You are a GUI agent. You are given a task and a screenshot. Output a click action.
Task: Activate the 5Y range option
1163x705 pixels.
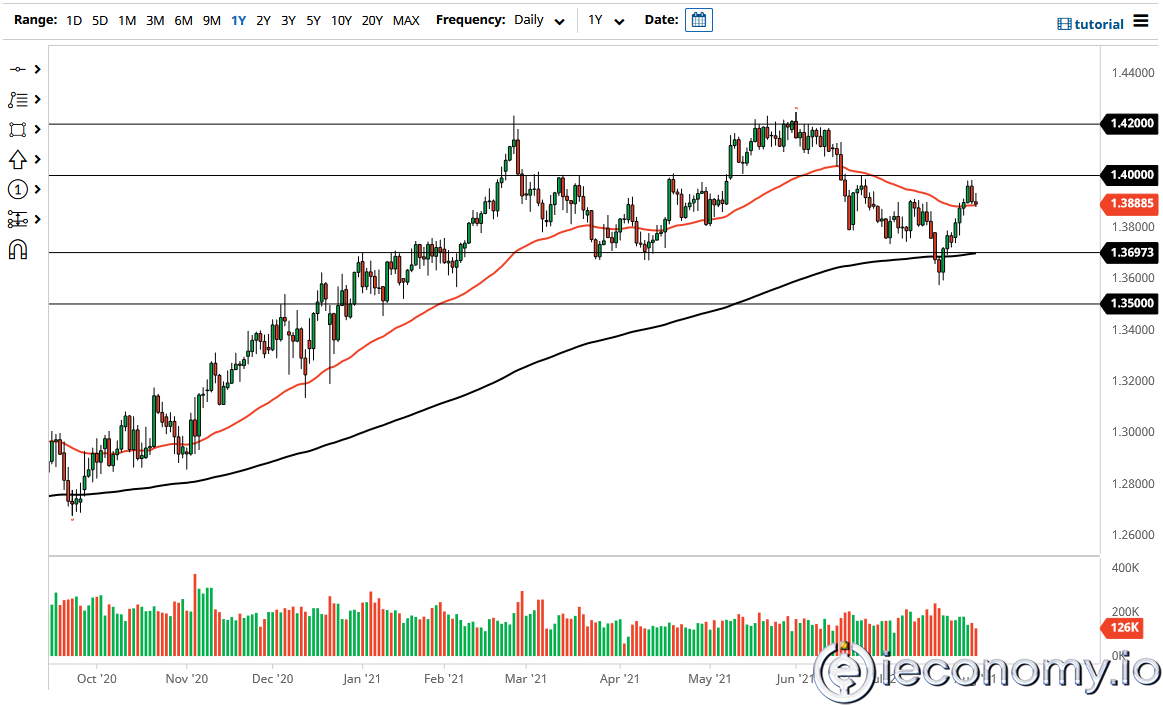312,20
